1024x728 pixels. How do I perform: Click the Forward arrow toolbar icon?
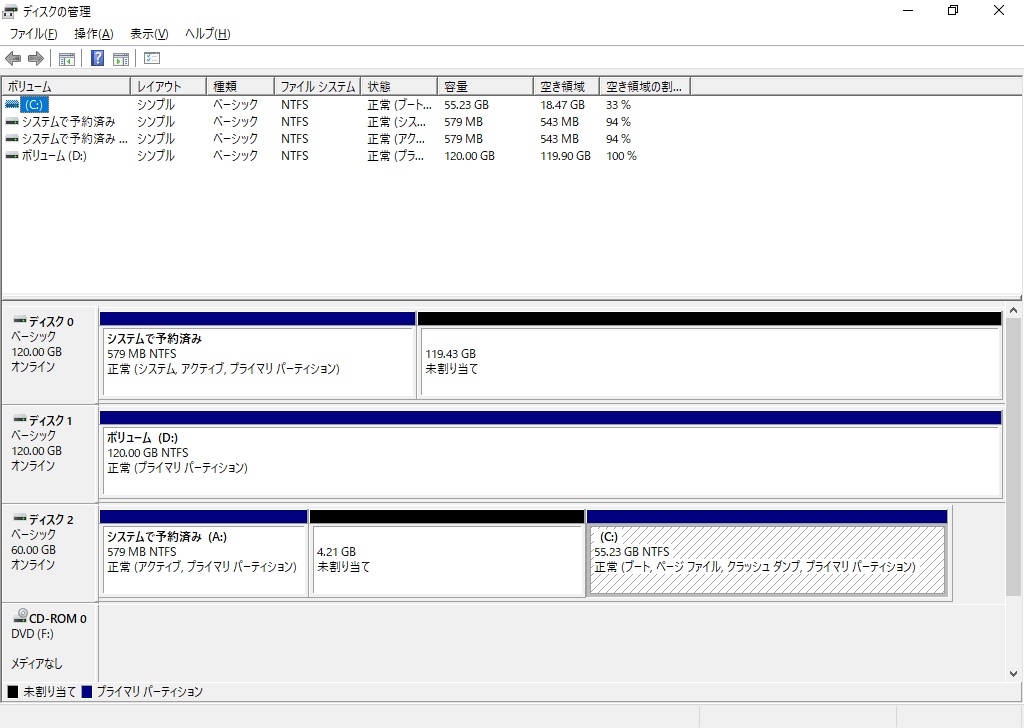tap(36, 59)
